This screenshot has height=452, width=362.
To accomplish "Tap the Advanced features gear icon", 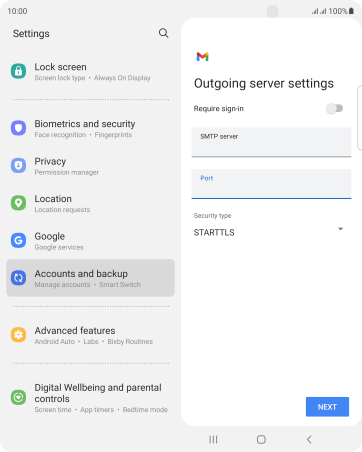I will click(18, 335).
